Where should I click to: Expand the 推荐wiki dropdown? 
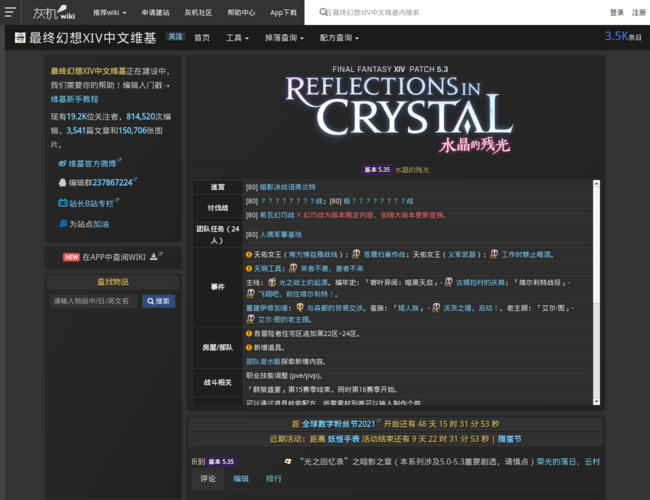coord(110,13)
